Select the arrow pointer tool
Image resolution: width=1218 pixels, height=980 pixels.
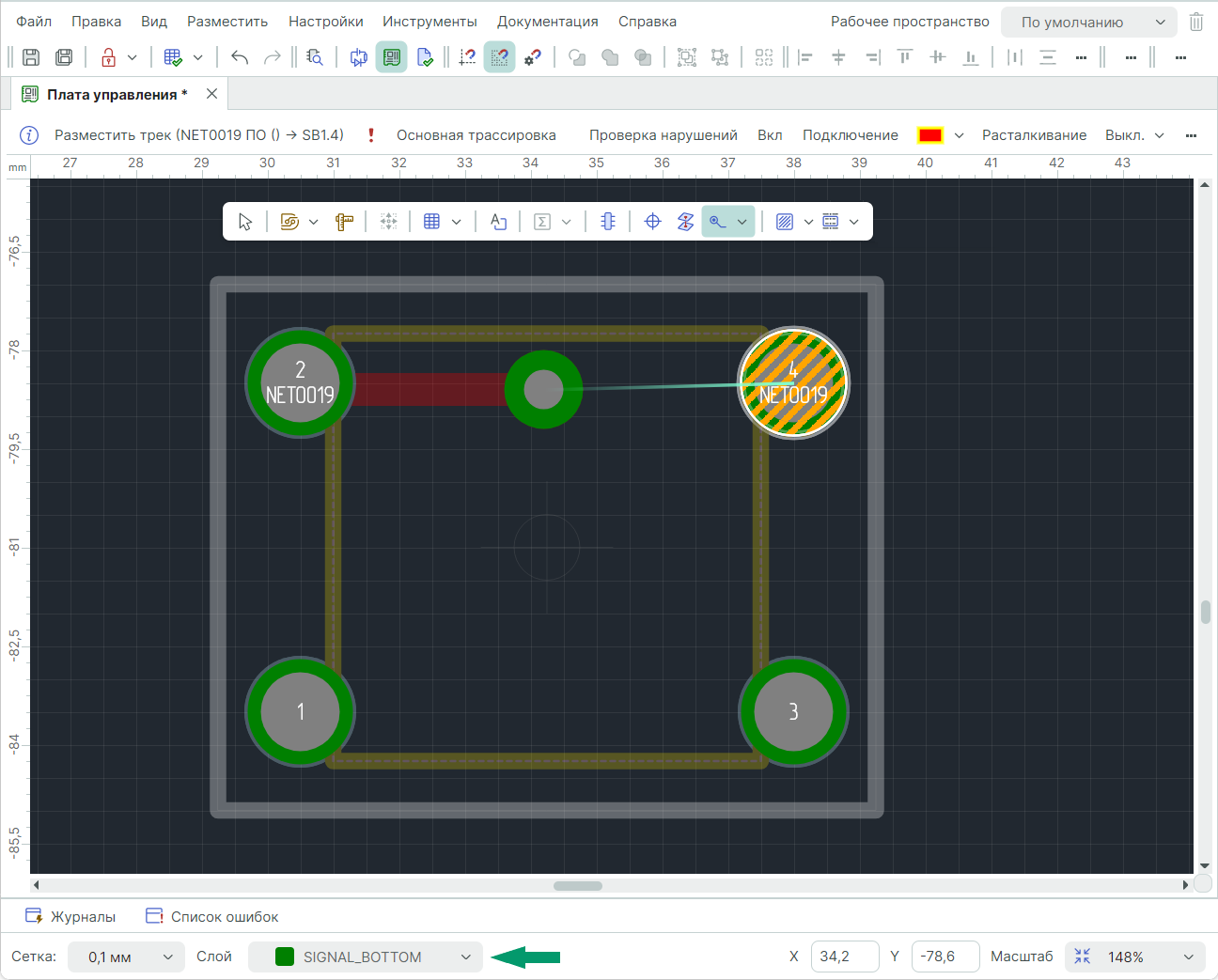(245, 222)
